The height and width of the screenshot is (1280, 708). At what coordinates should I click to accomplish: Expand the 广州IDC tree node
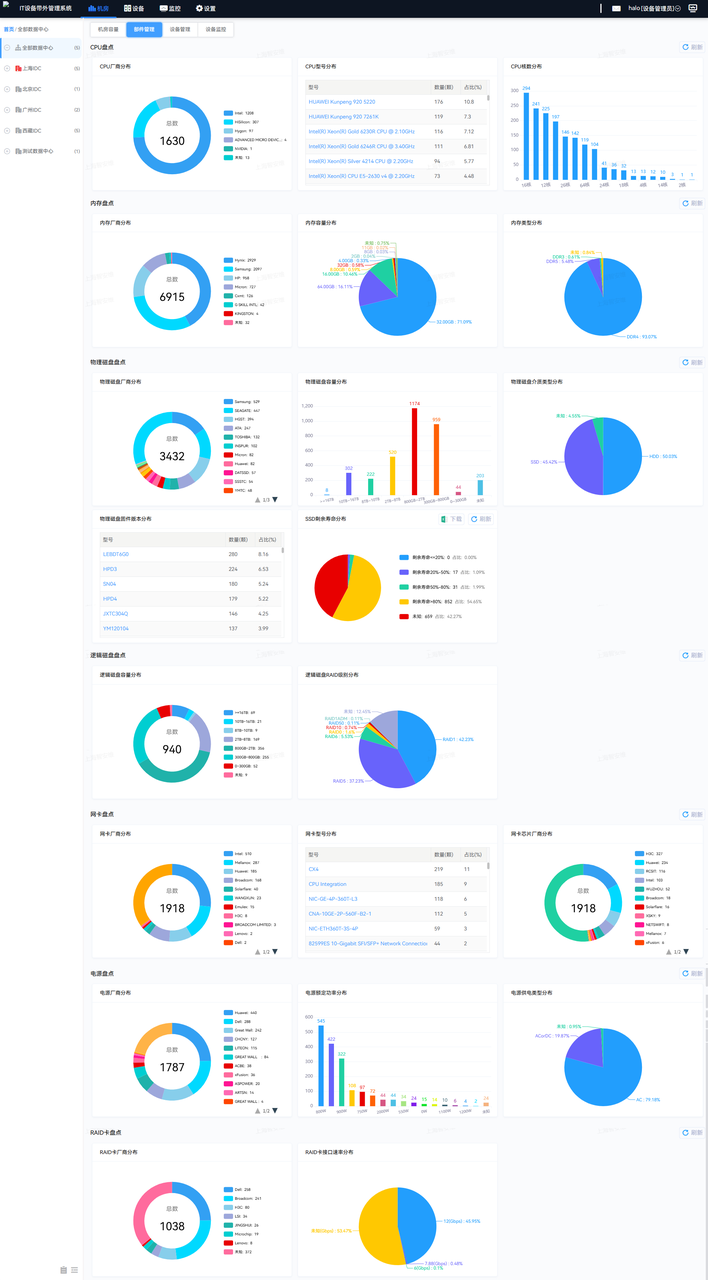point(7,110)
